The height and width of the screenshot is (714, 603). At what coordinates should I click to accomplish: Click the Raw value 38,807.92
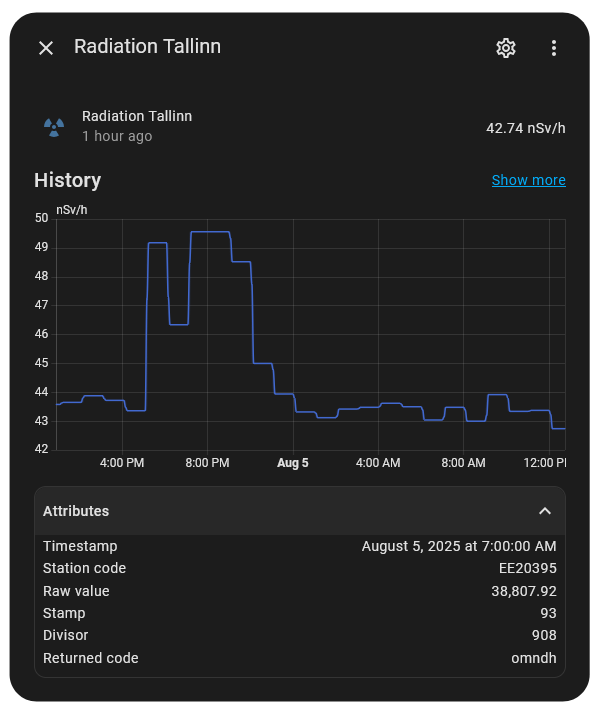pyautogui.click(x=524, y=591)
